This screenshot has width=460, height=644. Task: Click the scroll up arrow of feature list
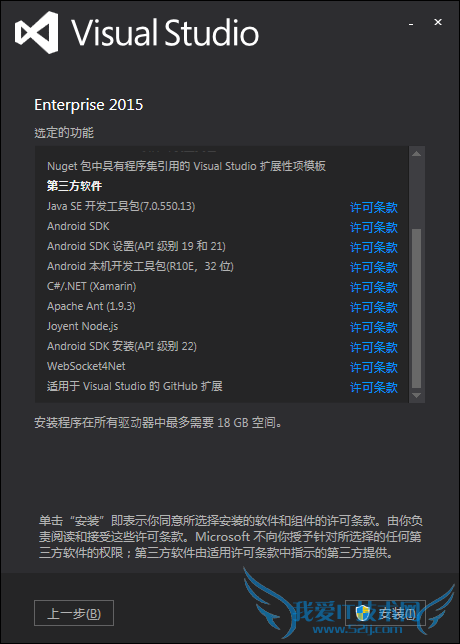pos(416,154)
